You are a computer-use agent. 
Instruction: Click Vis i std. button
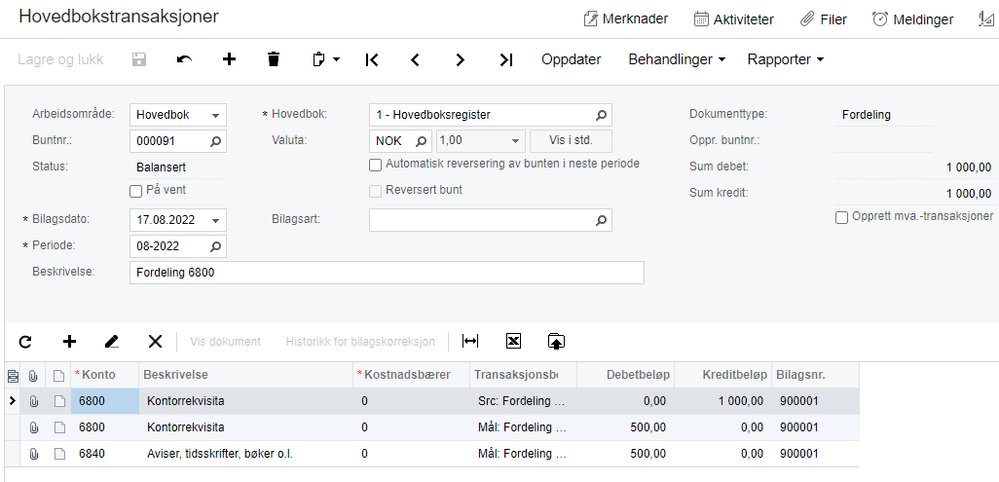571,141
